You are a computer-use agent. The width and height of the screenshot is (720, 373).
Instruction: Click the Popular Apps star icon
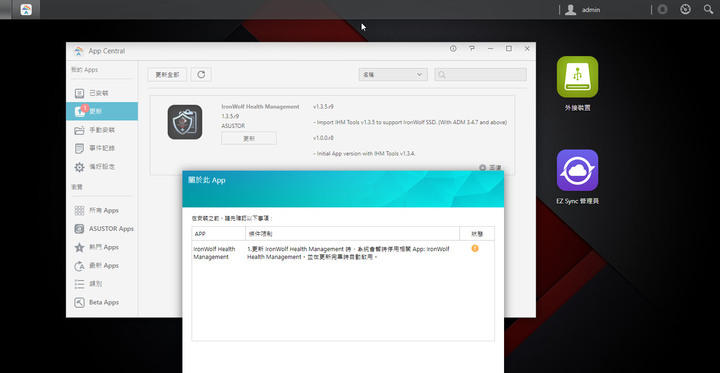79,248
